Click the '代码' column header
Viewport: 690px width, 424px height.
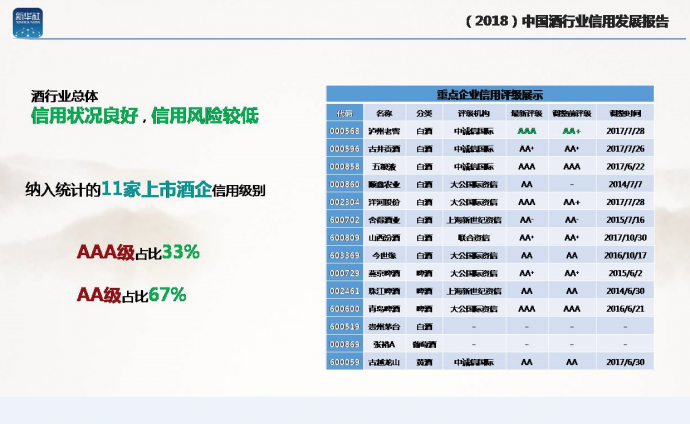coord(345,113)
